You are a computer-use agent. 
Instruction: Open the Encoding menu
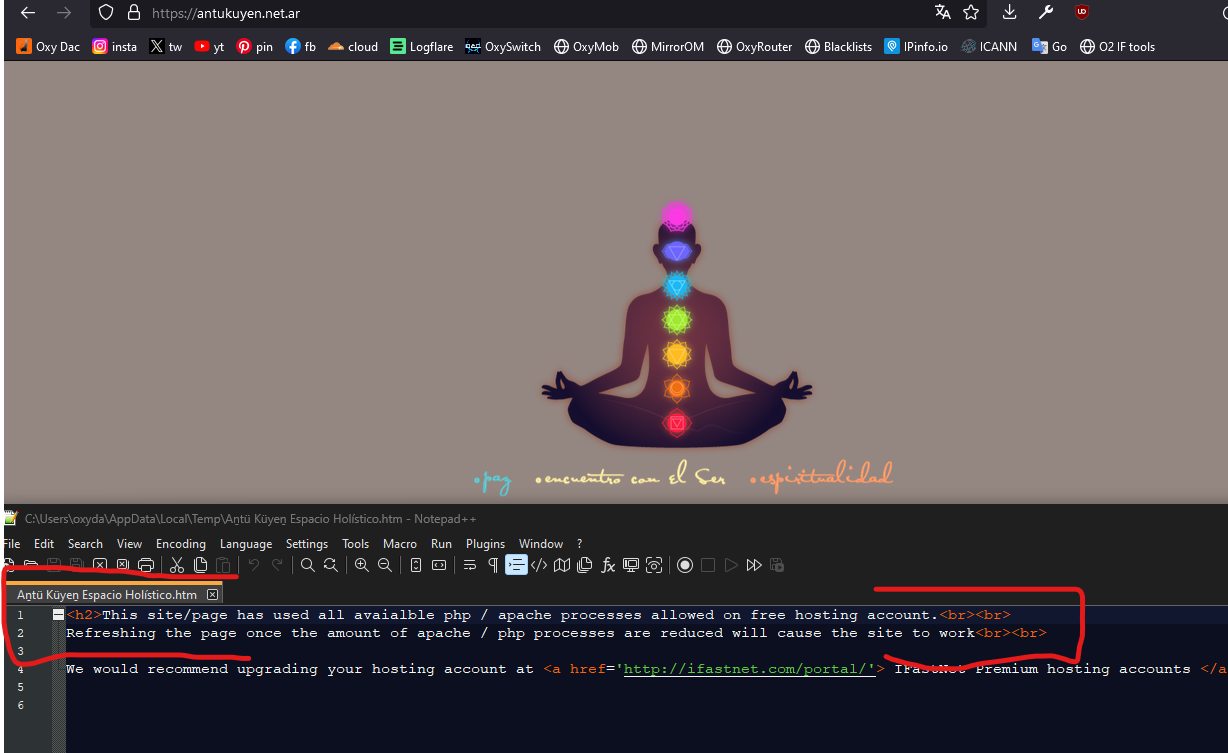(180, 544)
